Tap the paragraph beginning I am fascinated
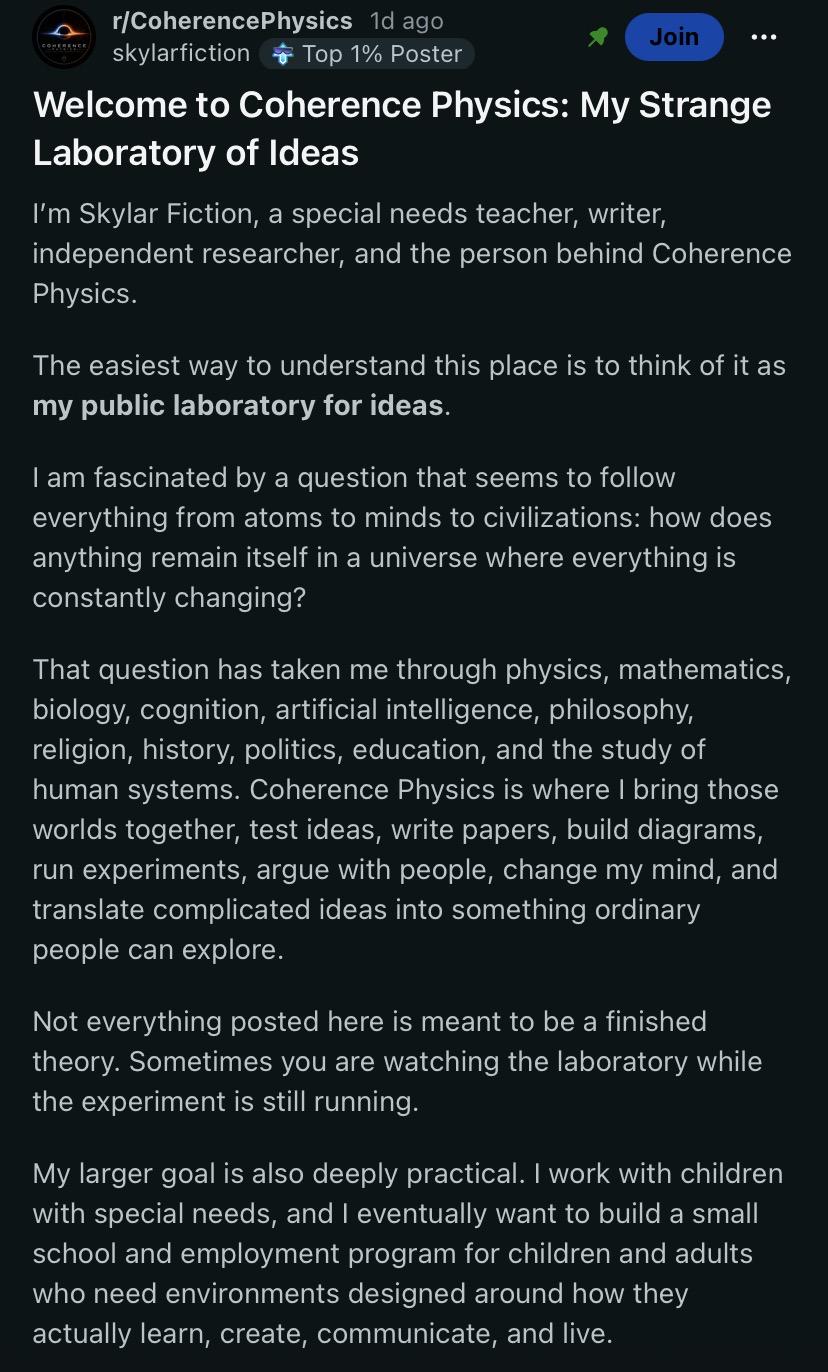The width and height of the screenshot is (828, 1372). coord(402,537)
